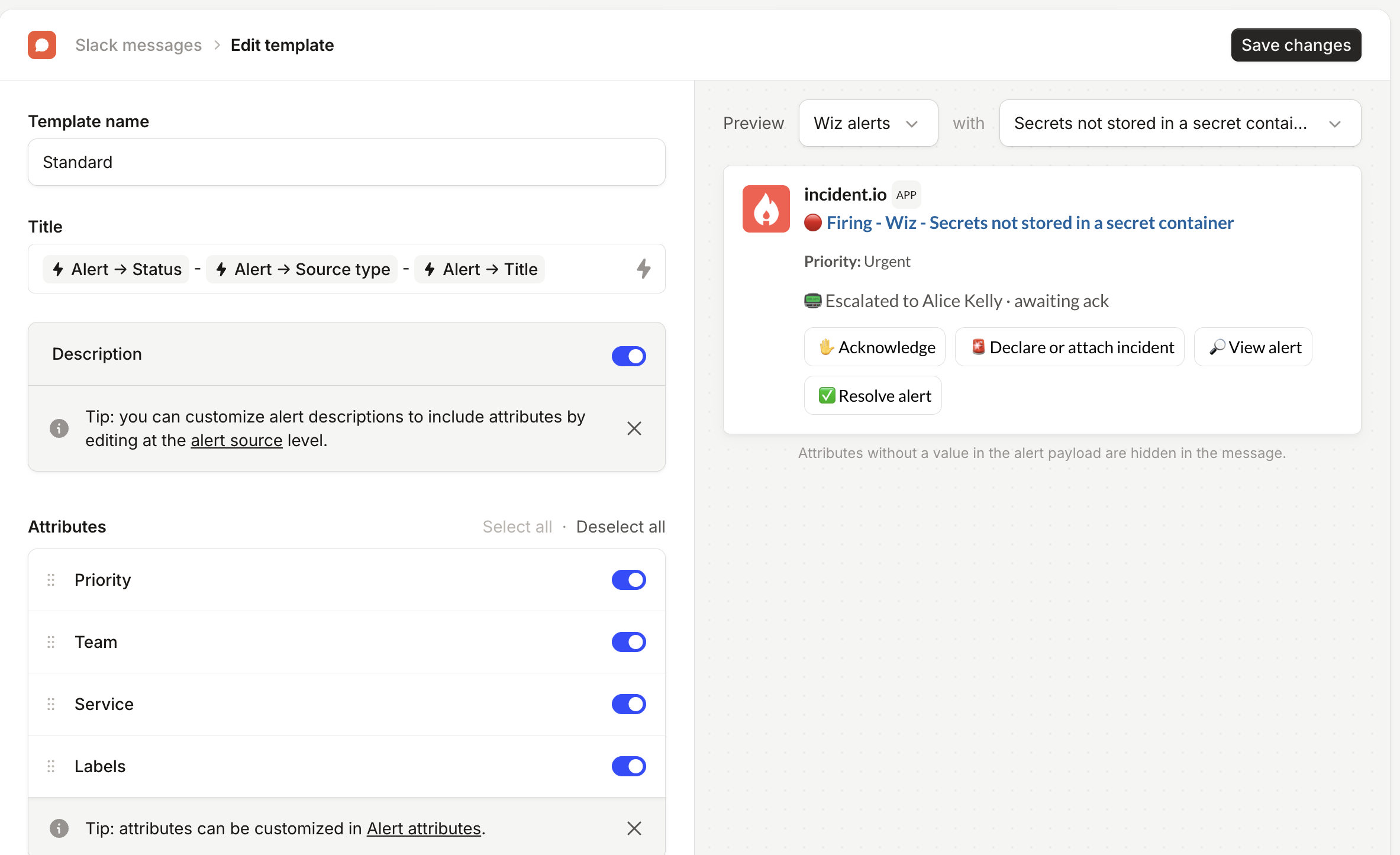Open the alert source link
The width and height of the screenshot is (1400, 855).
pos(237,440)
